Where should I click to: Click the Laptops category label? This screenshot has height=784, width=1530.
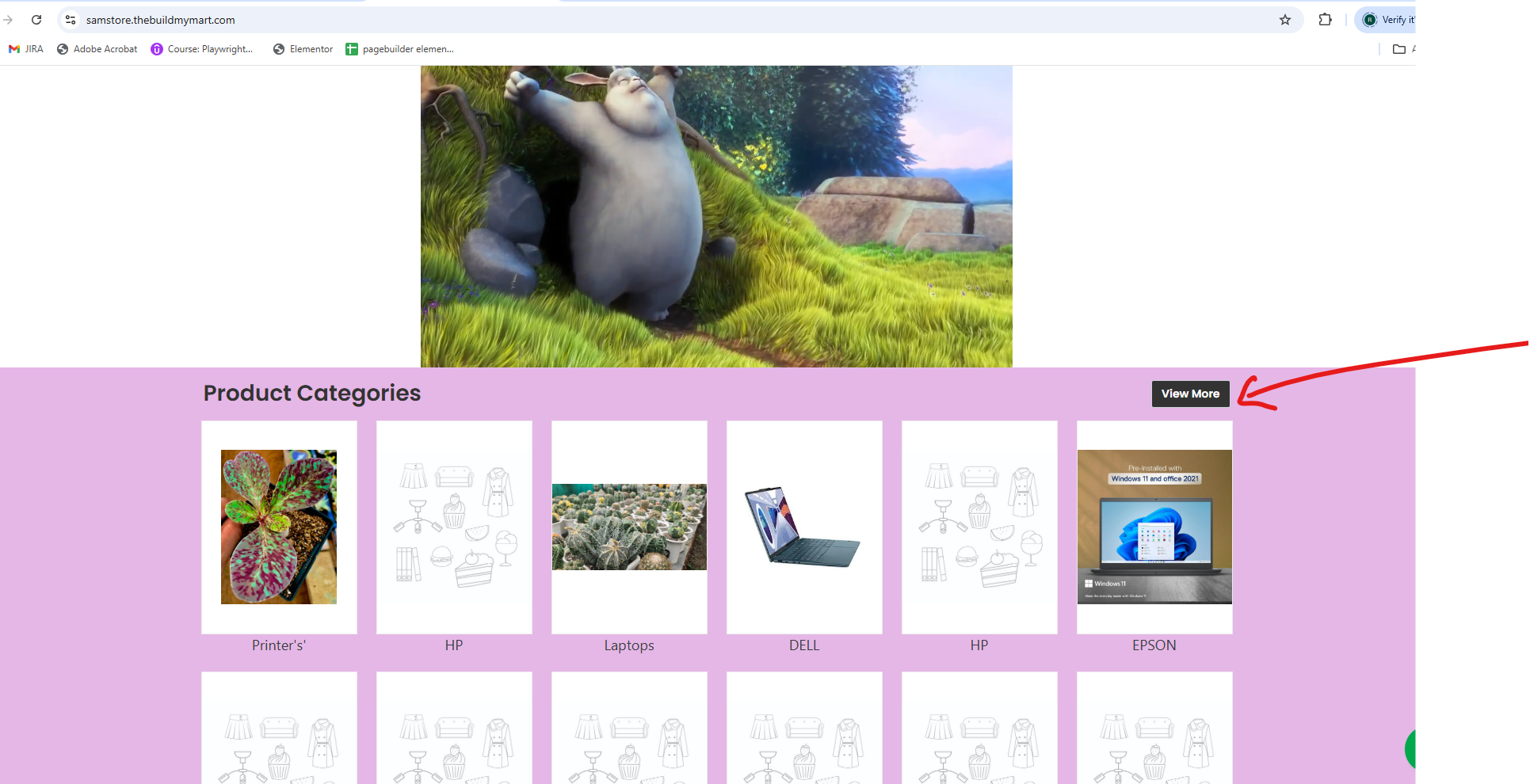(629, 645)
